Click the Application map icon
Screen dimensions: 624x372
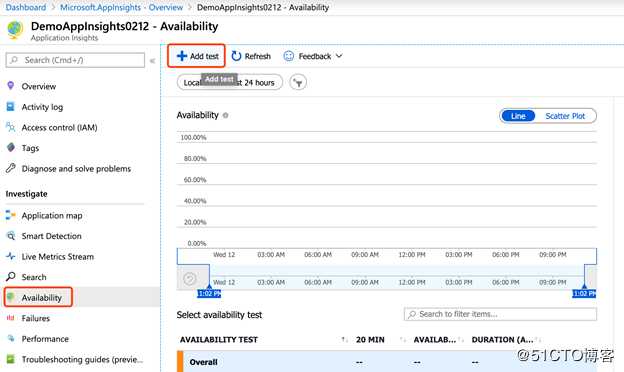pos(10,215)
